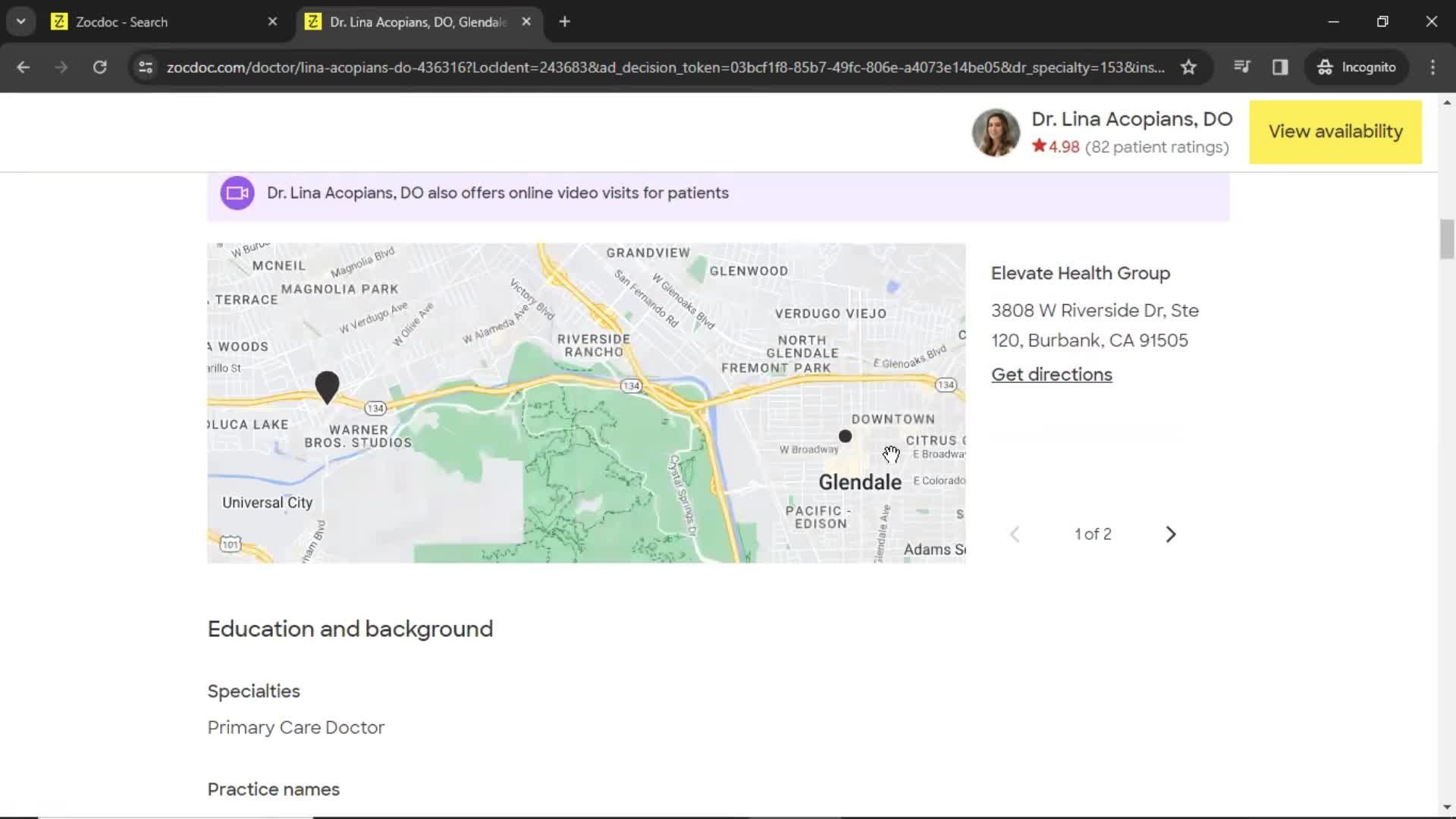This screenshot has height=819, width=1456.
Task: Select the Dr. Lina Acopians tab
Action: (417, 22)
